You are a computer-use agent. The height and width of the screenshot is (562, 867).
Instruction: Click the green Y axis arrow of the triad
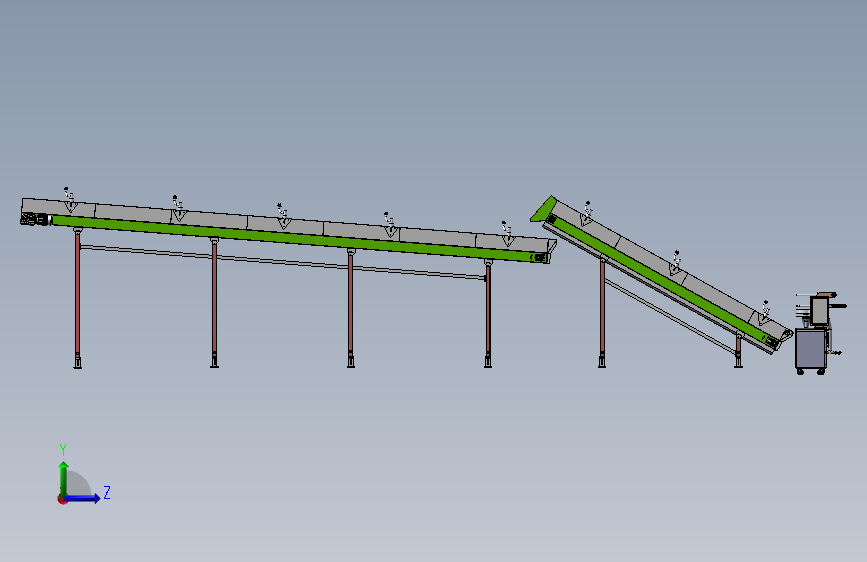pos(64,478)
